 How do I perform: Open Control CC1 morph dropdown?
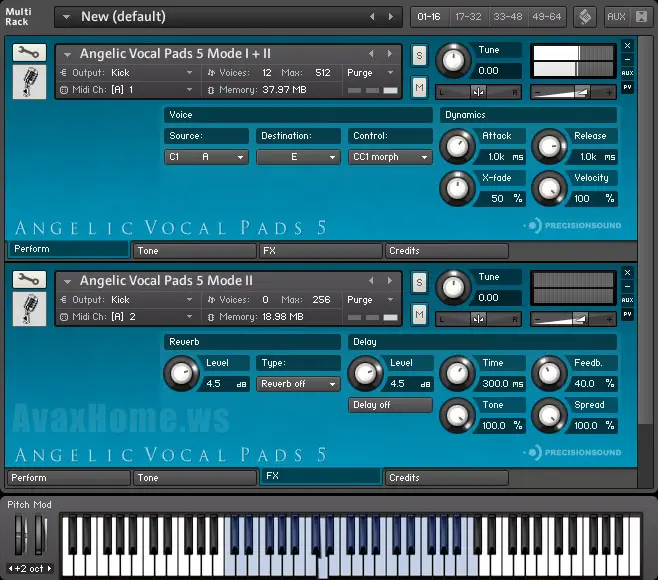coord(390,157)
